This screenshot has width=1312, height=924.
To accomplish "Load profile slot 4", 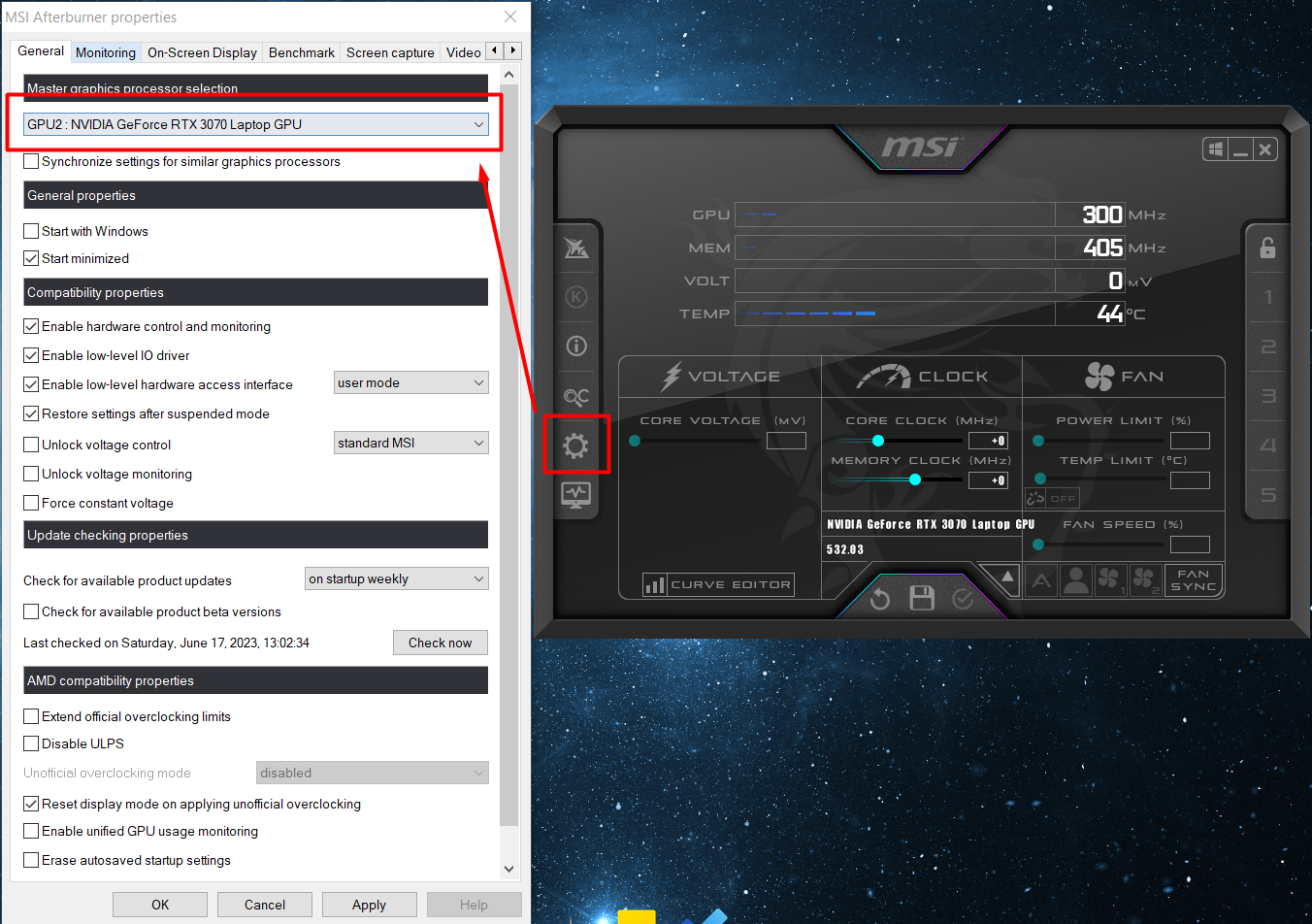I will 1268,445.
